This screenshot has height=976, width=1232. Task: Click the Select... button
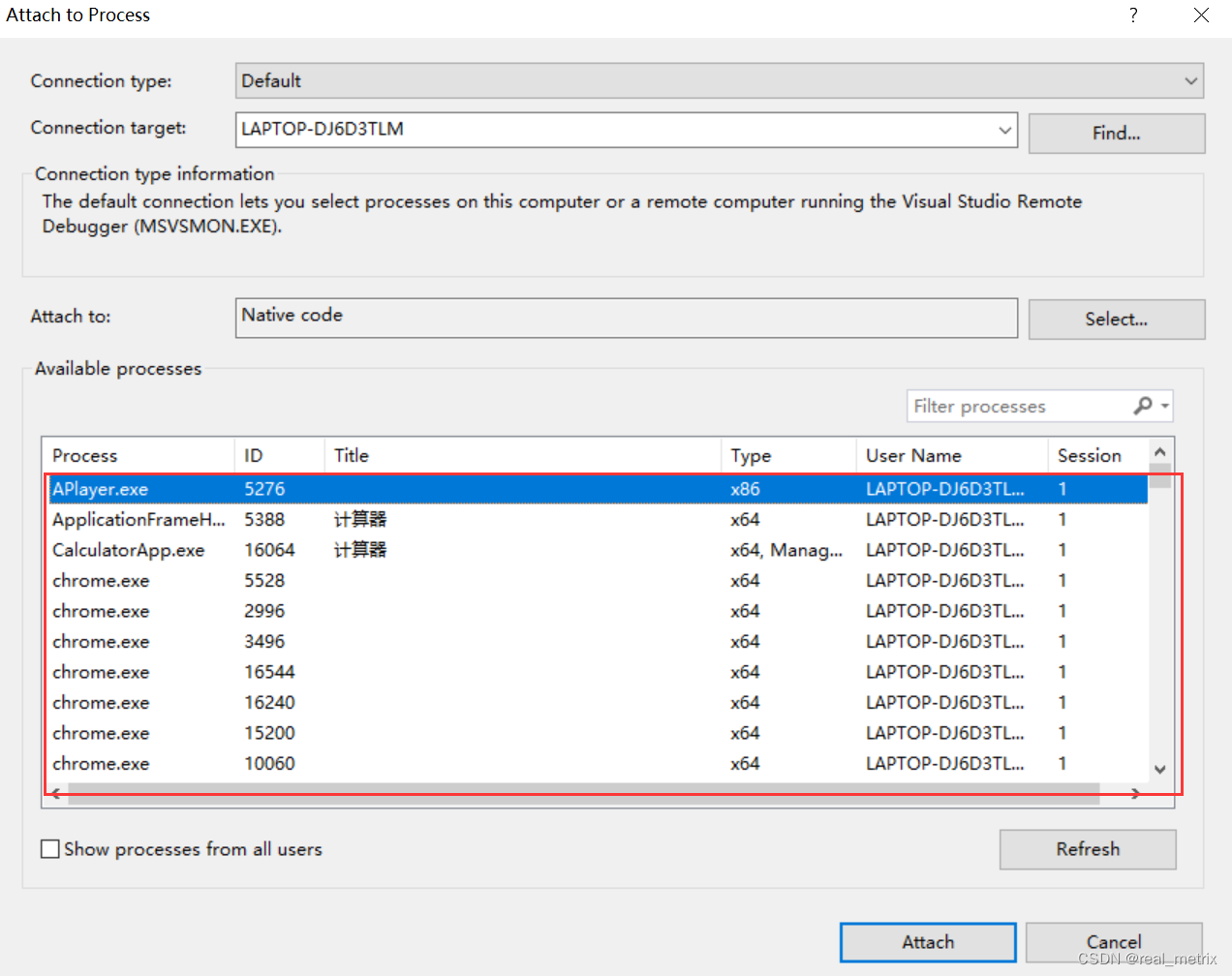click(1117, 320)
